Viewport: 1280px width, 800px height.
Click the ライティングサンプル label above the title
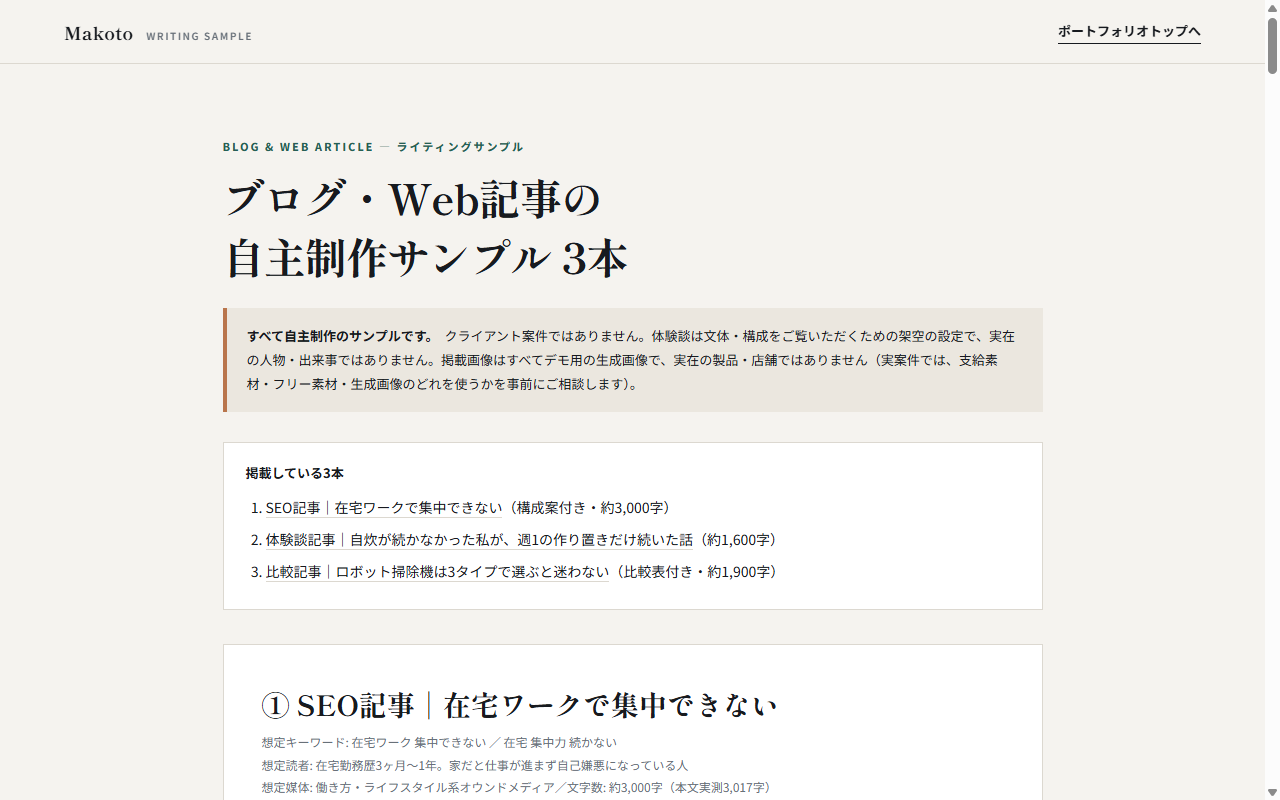tap(460, 147)
